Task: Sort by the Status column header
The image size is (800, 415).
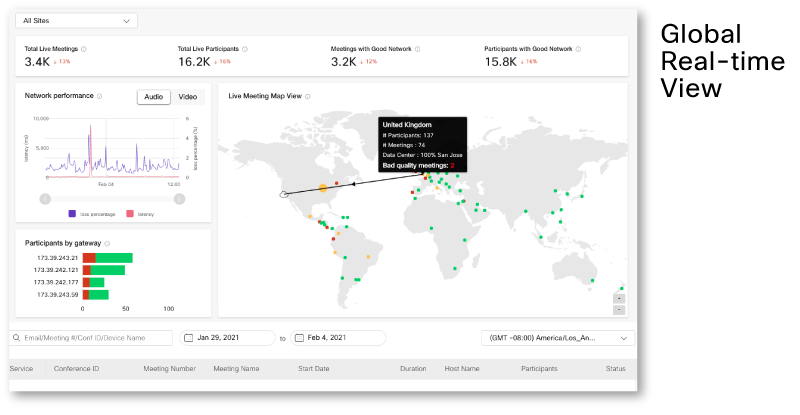Action: tap(615, 369)
